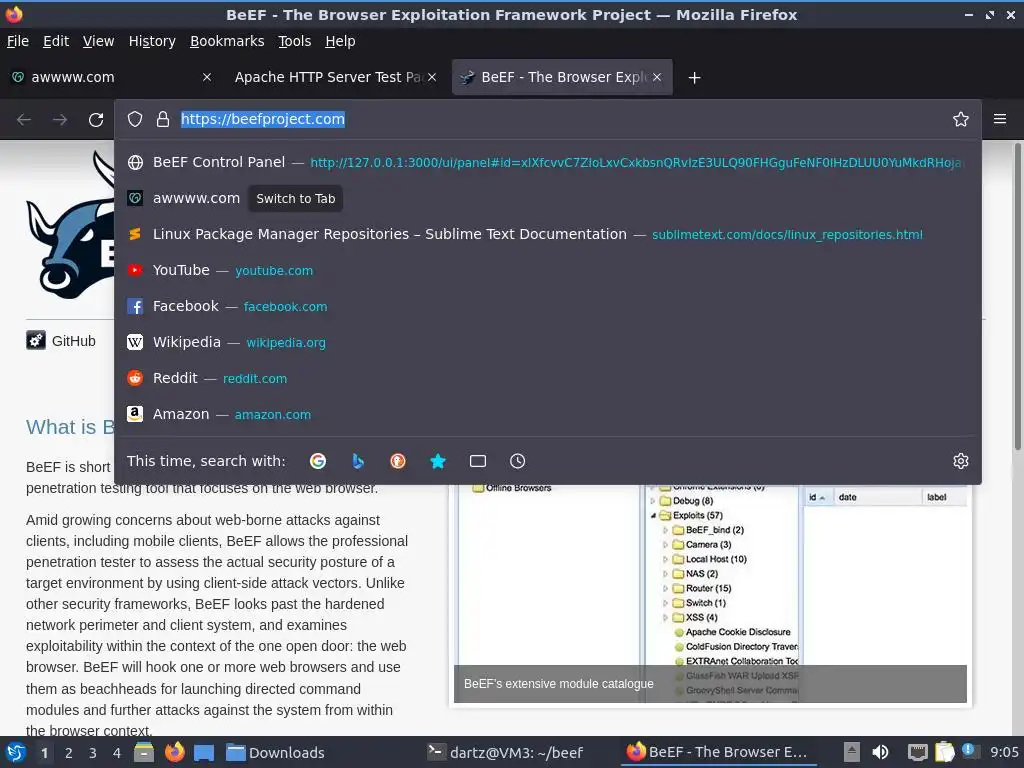Expand the Debug (8) folder in screenshot tree

point(653,501)
